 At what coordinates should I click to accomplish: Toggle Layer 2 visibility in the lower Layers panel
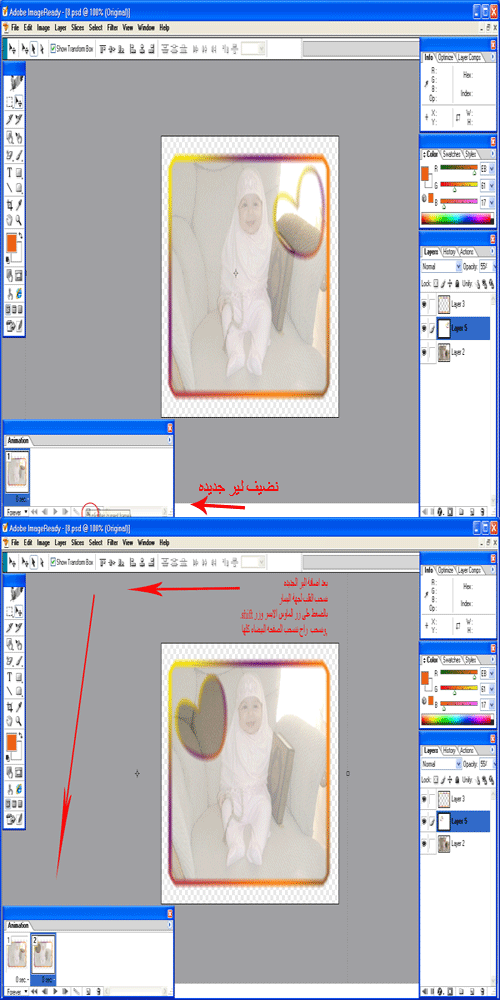tap(424, 842)
